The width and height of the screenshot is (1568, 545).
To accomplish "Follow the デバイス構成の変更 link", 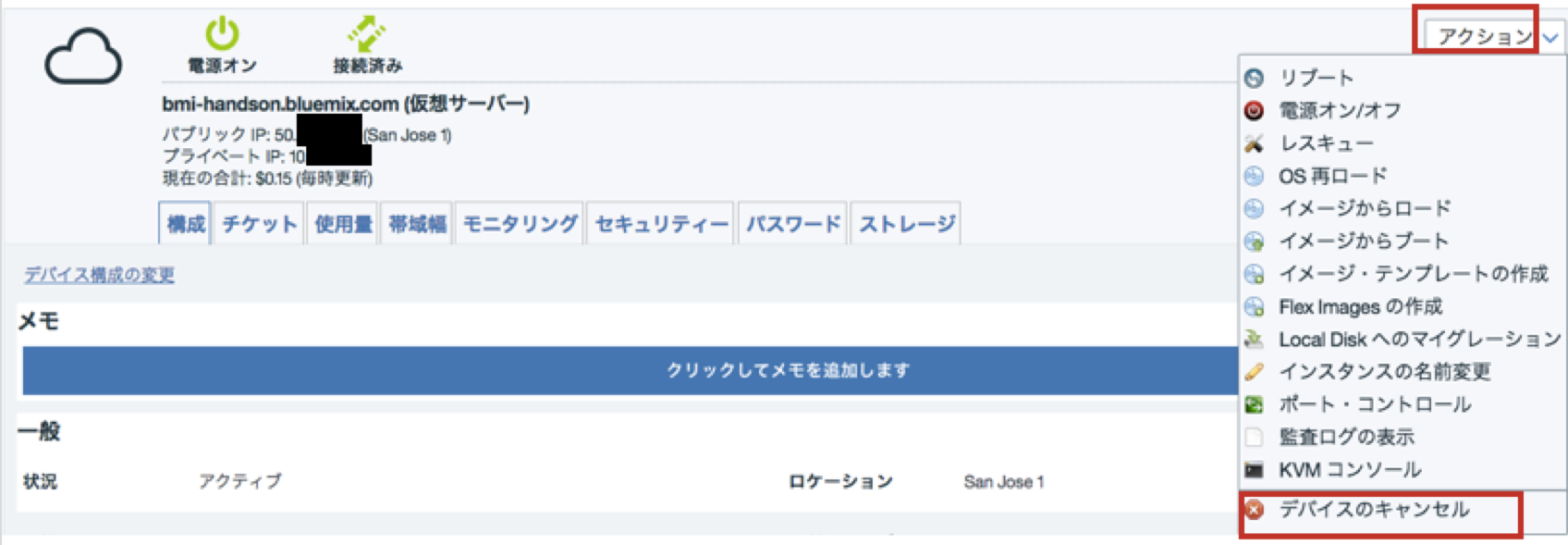I will click(x=99, y=275).
